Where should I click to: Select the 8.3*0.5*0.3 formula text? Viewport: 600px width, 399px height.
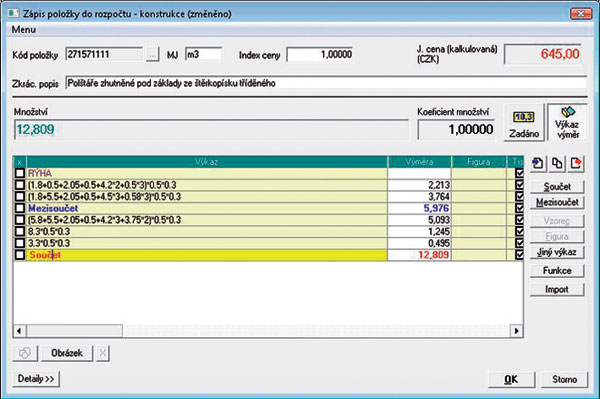point(49,231)
